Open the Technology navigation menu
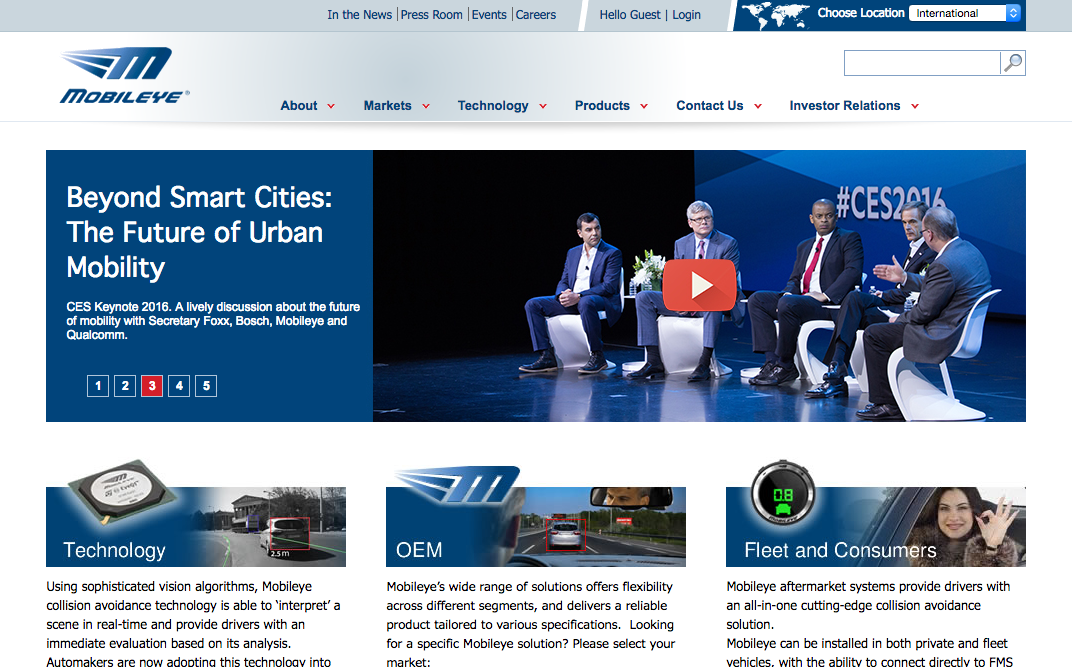The image size is (1072, 667). click(493, 106)
